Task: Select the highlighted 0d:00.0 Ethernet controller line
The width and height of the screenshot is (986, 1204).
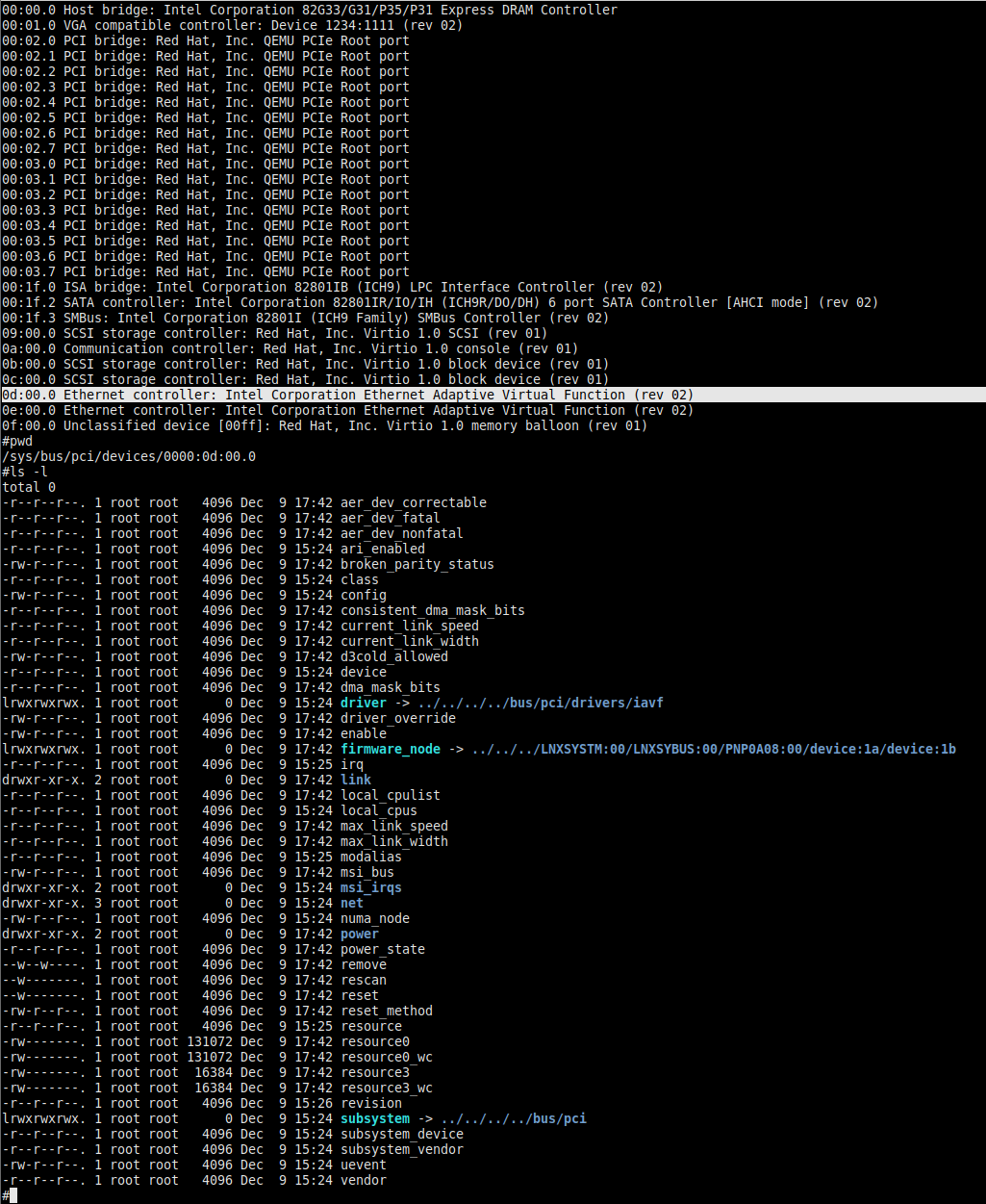Action: click(x=493, y=395)
